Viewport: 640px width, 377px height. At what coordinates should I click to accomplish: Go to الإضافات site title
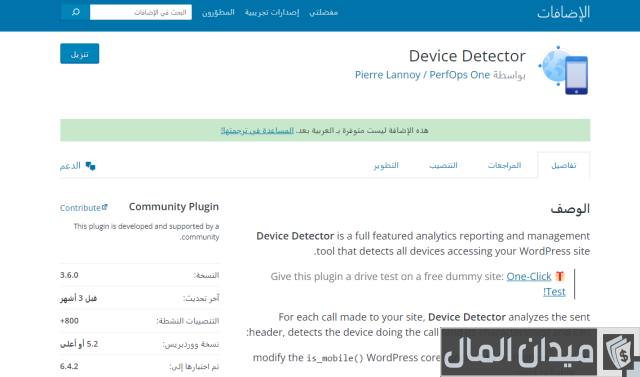coord(563,13)
